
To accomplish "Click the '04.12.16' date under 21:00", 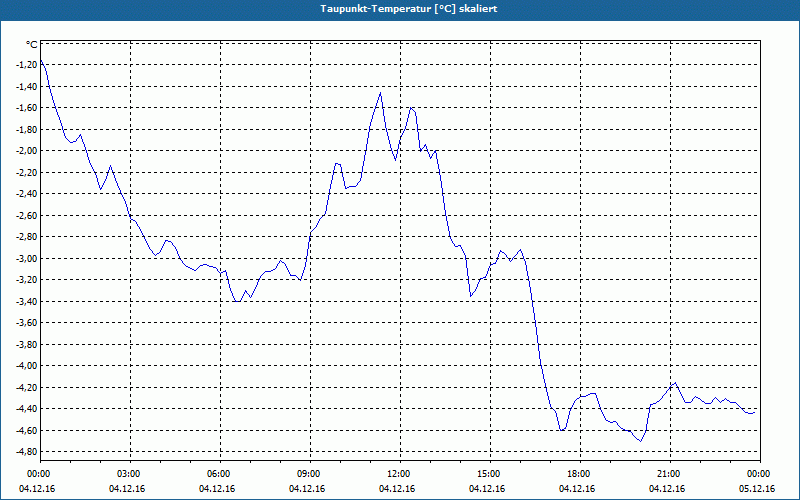I will [x=667, y=489].
